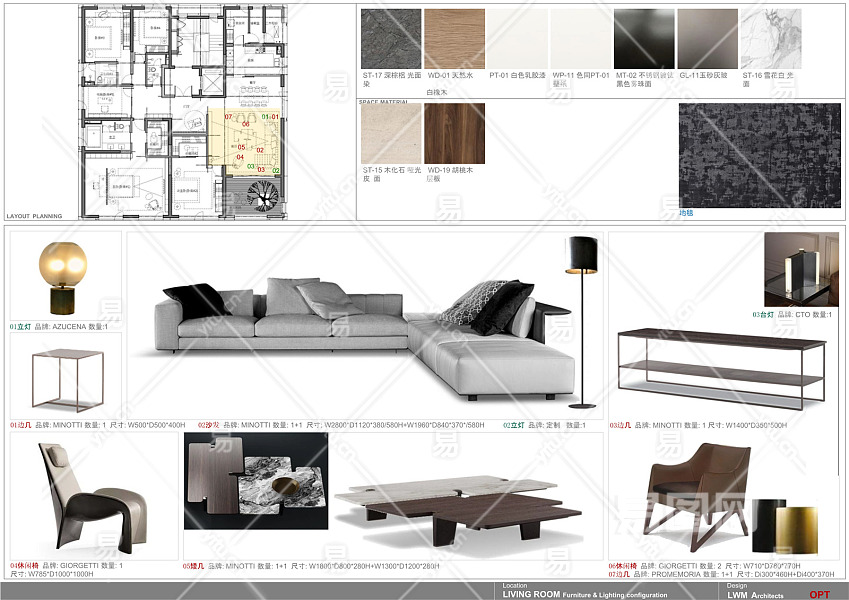This screenshot has height=600, width=849.
Task: Click the 'PT-01 白色乳胶漆' label text
Action: (517, 75)
